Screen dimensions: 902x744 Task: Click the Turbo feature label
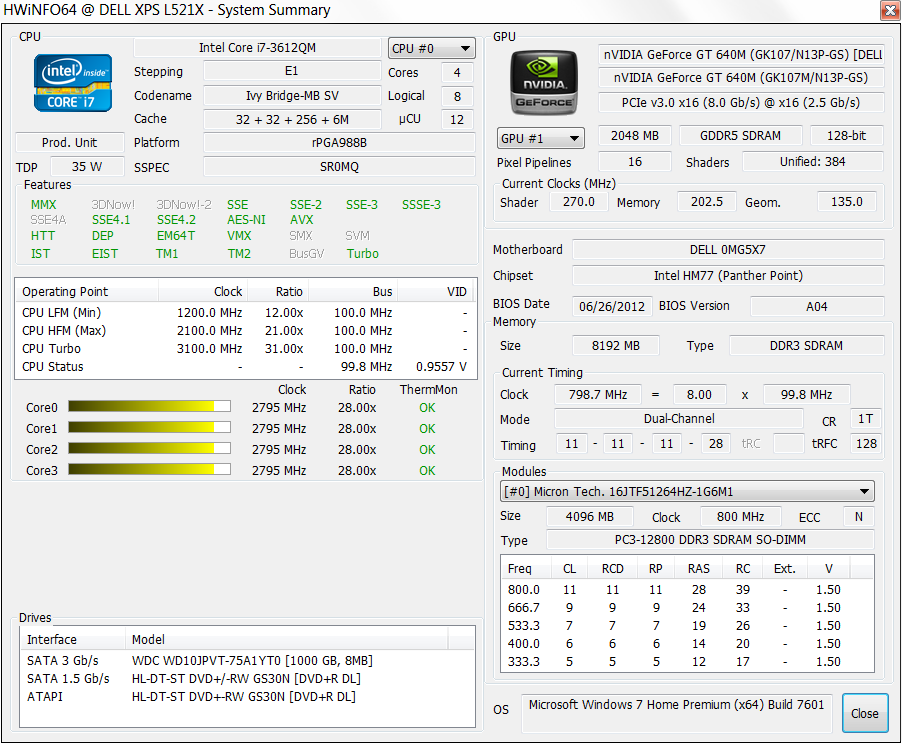click(x=362, y=253)
